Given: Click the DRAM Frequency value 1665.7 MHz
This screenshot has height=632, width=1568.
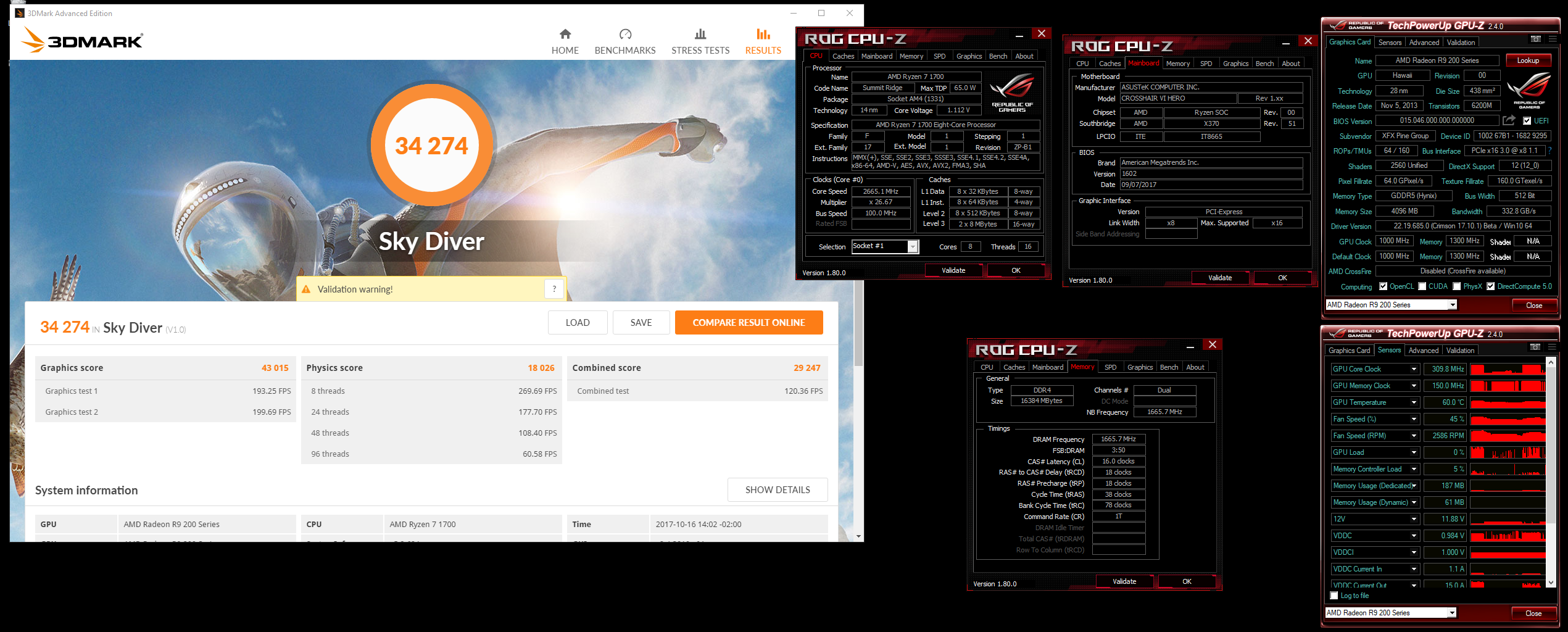Looking at the screenshot, I should (1119, 439).
